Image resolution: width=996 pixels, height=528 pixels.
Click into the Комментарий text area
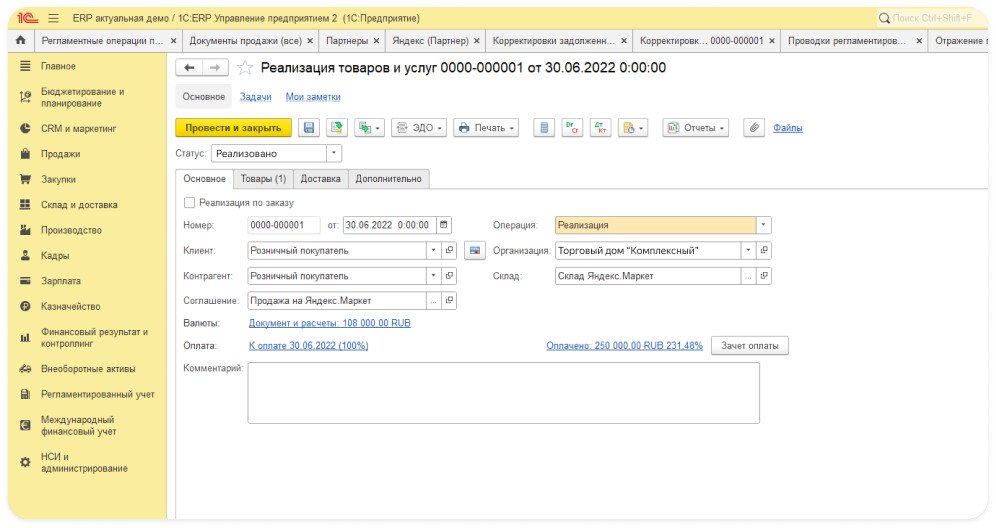click(x=503, y=392)
